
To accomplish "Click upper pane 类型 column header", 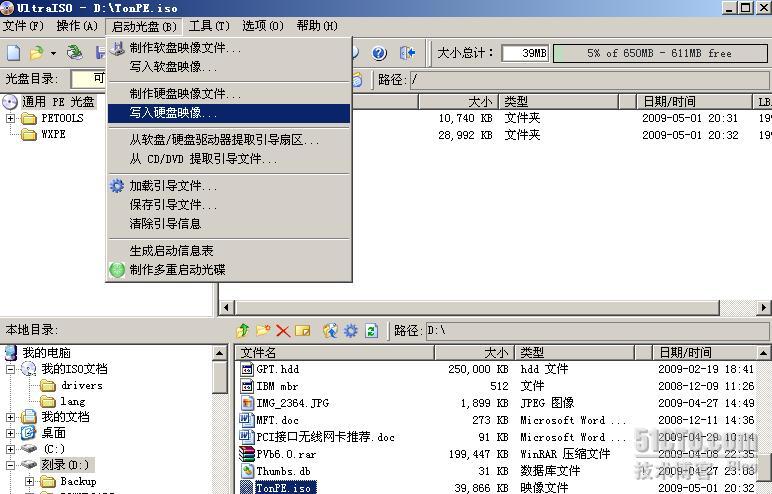I will click(x=558, y=101).
